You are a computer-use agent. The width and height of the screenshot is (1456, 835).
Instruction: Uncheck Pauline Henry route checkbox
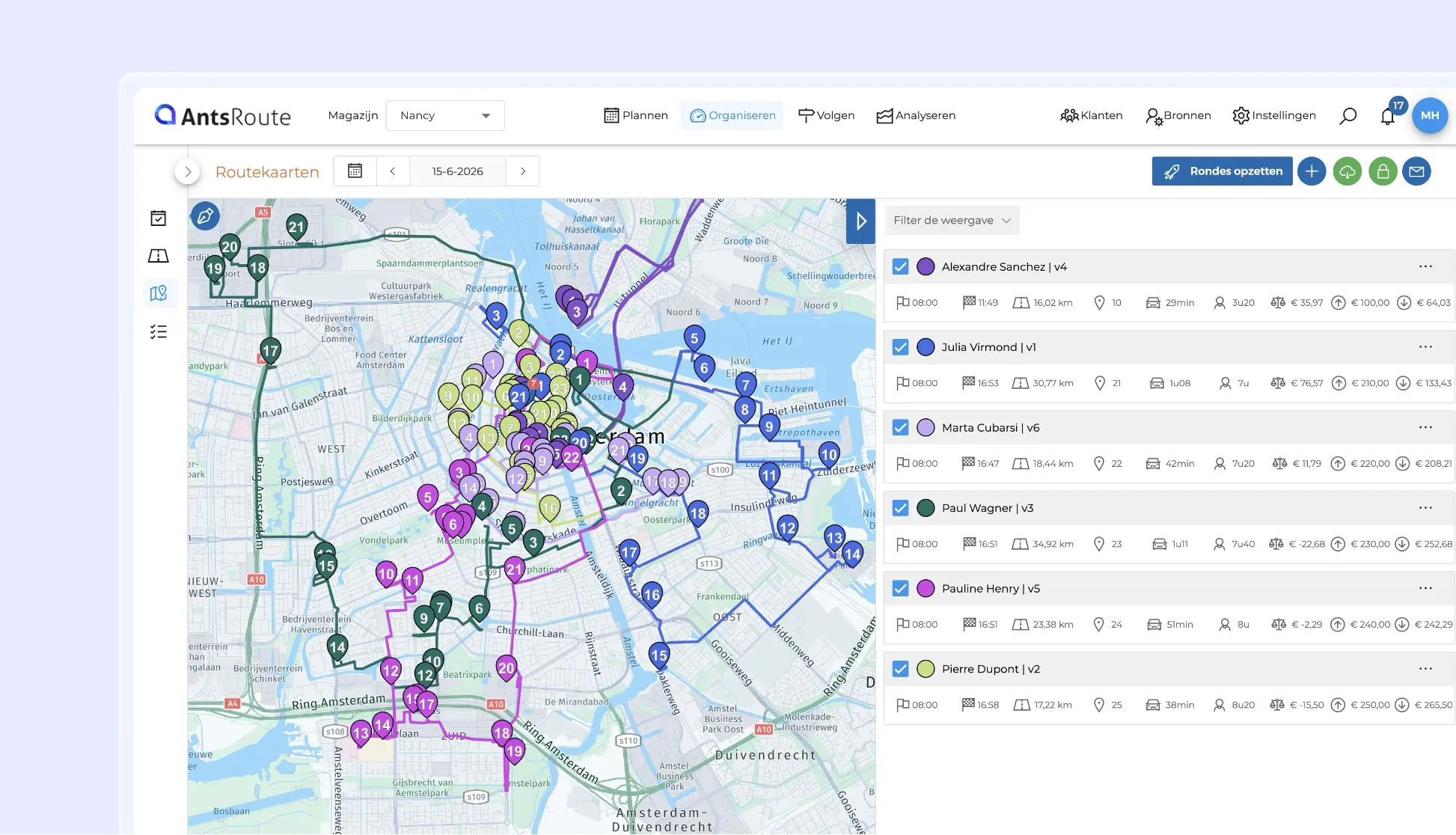pyautogui.click(x=900, y=588)
